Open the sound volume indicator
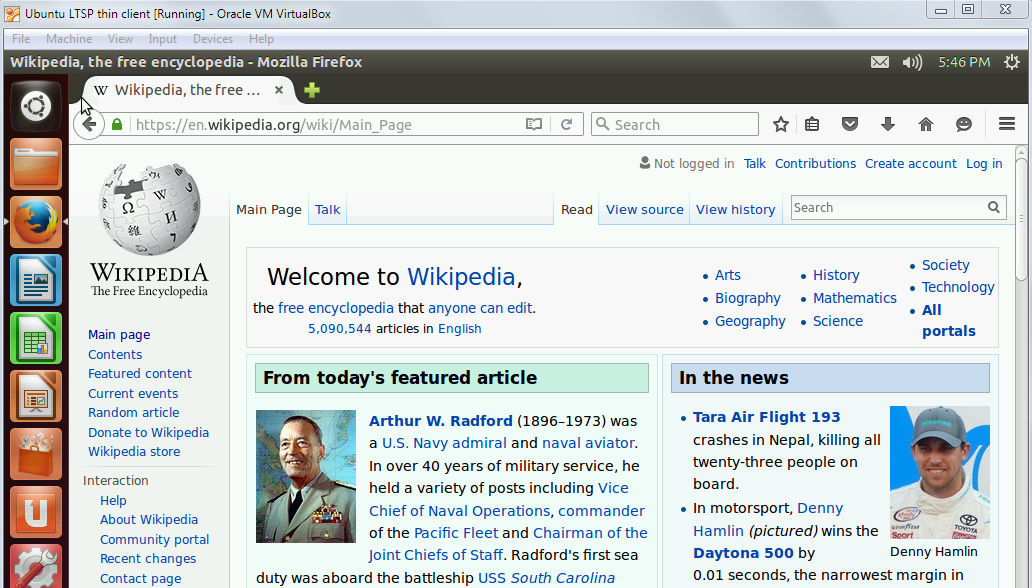The width and height of the screenshot is (1032, 588). tap(912, 62)
